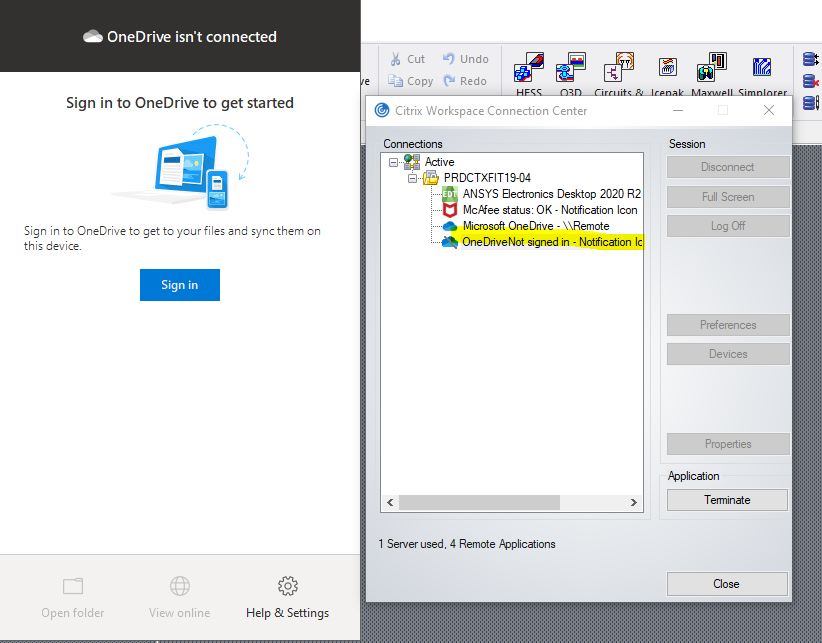
Task: Click '1 Server used, 4 Remote Applications' text
Action: tap(467, 544)
